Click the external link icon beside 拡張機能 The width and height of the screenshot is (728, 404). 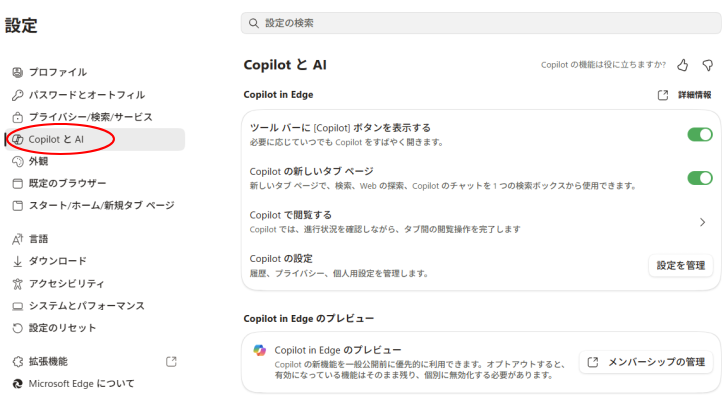[171, 362]
